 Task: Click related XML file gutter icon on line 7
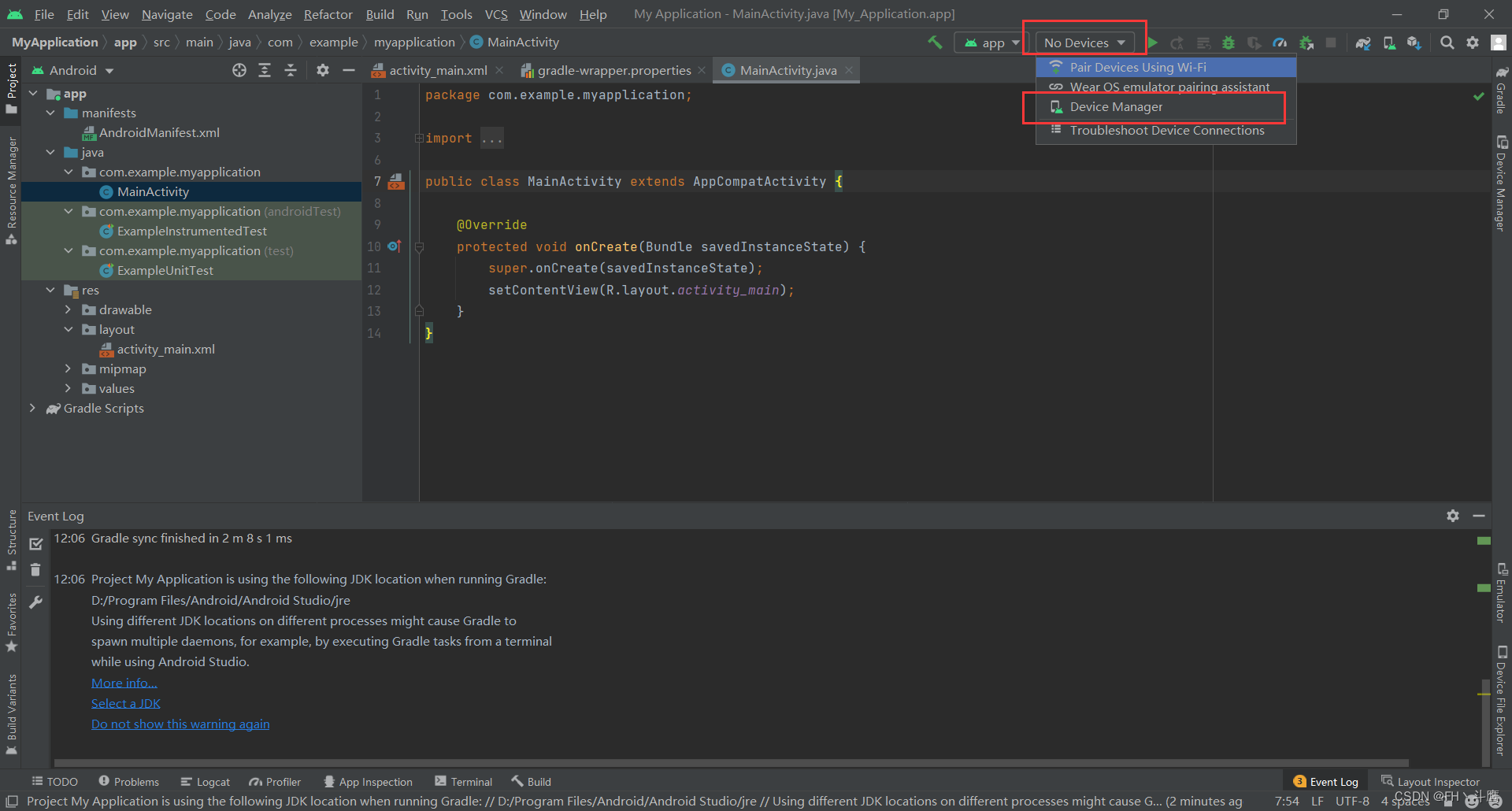pyautogui.click(x=396, y=182)
